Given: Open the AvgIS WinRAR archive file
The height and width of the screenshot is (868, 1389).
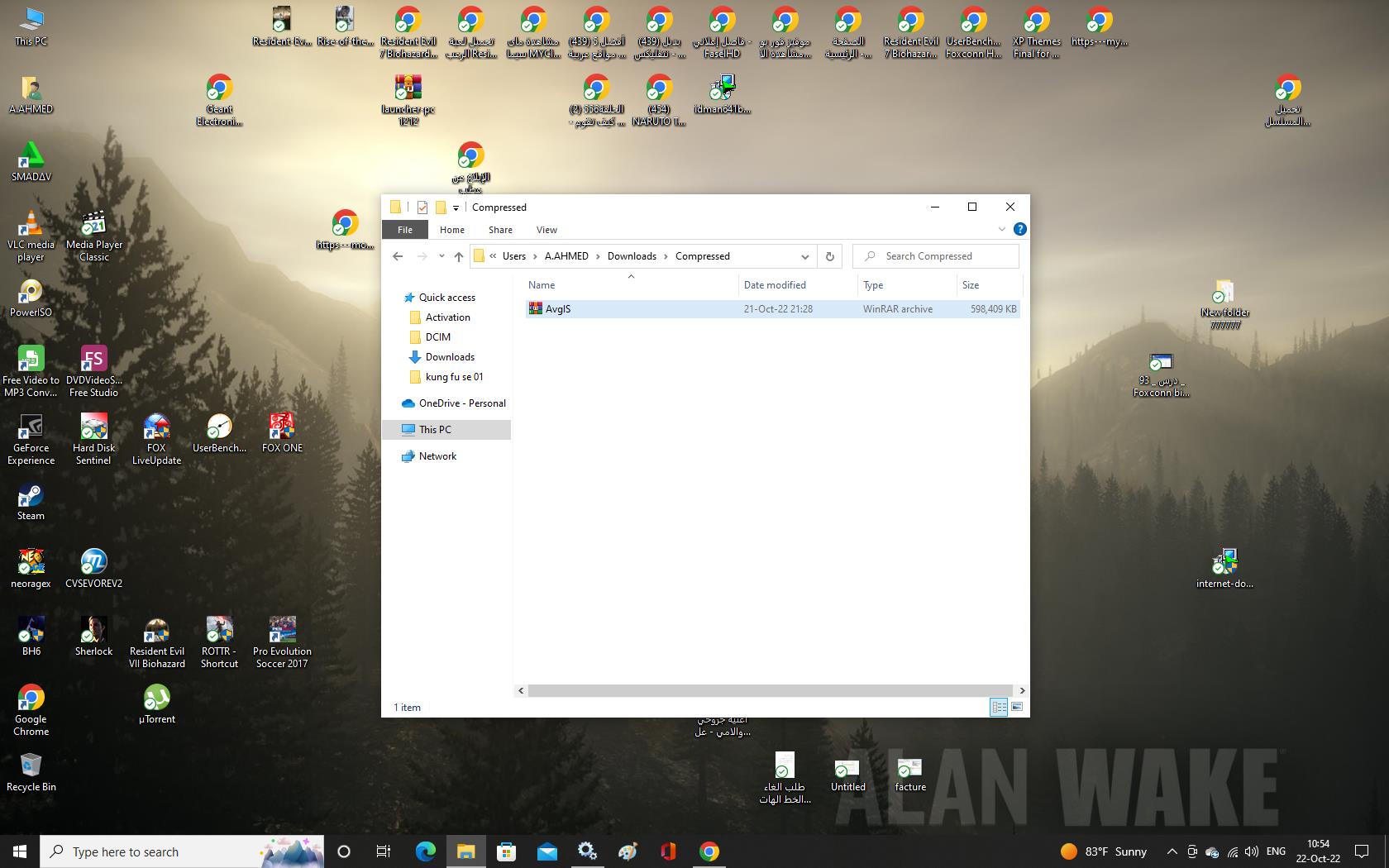Looking at the screenshot, I should tap(558, 309).
